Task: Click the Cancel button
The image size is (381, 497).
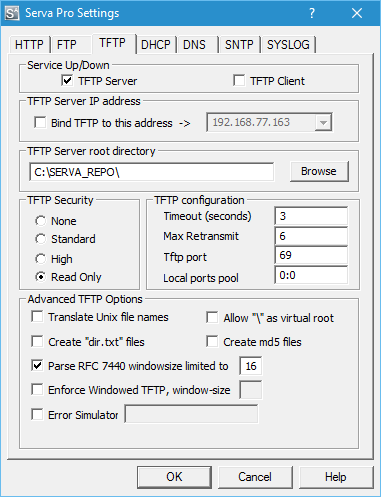Action: click(255, 477)
